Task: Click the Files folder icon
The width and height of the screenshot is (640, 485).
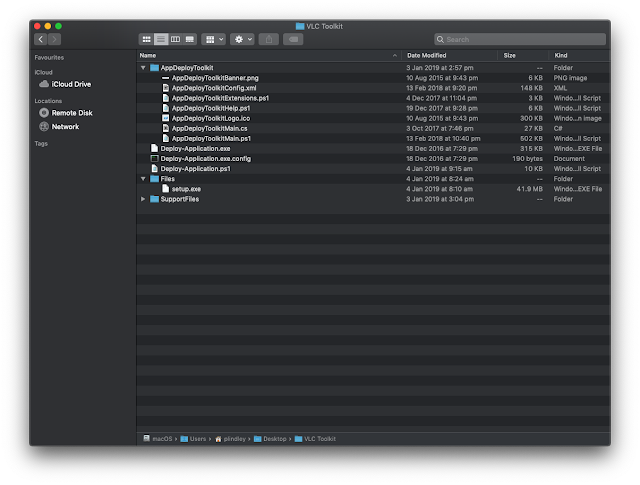Action: coord(154,179)
